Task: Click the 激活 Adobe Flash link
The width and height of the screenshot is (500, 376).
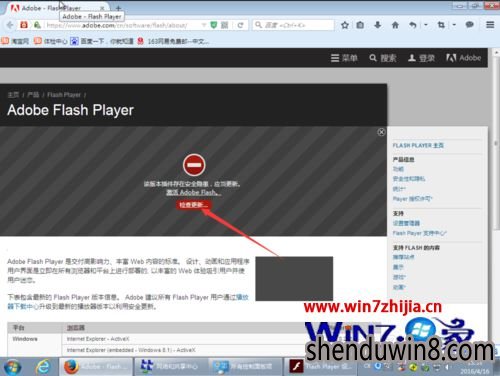Action: click(194, 193)
